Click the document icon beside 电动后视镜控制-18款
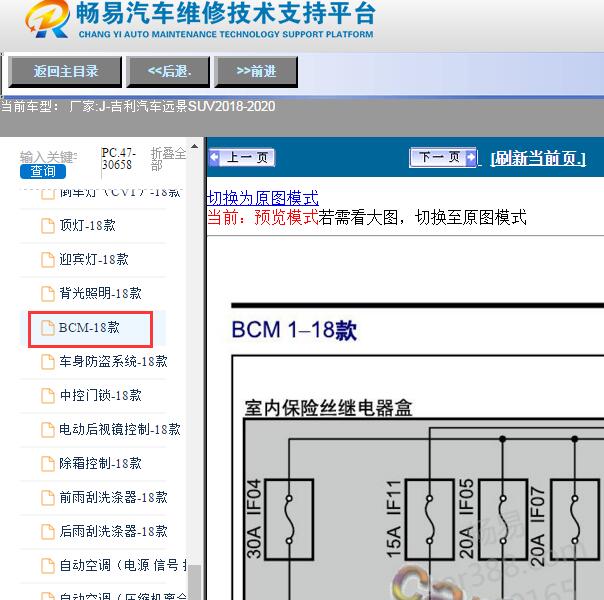Image resolution: width=604 pixels, height=600 pixels. coord(48,429)
